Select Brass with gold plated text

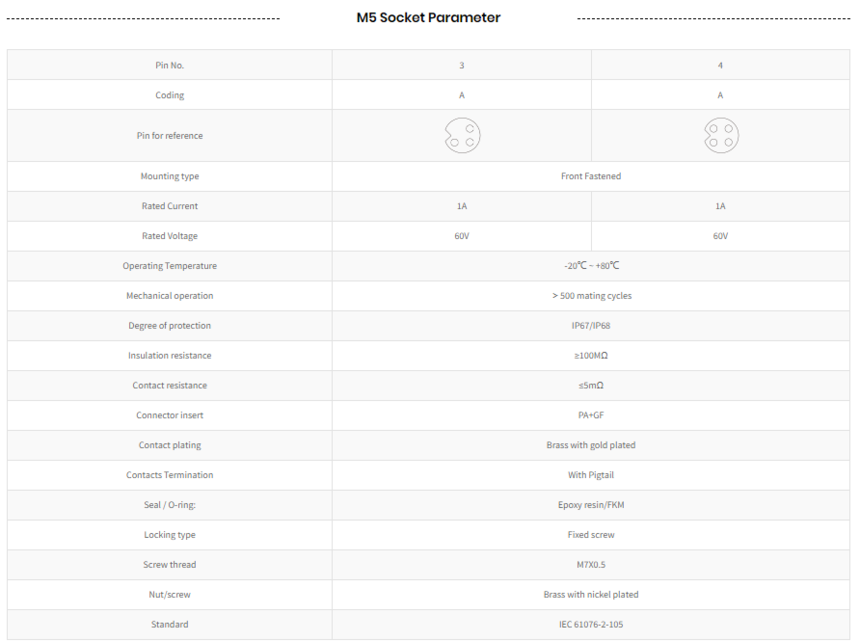(591, 445)
